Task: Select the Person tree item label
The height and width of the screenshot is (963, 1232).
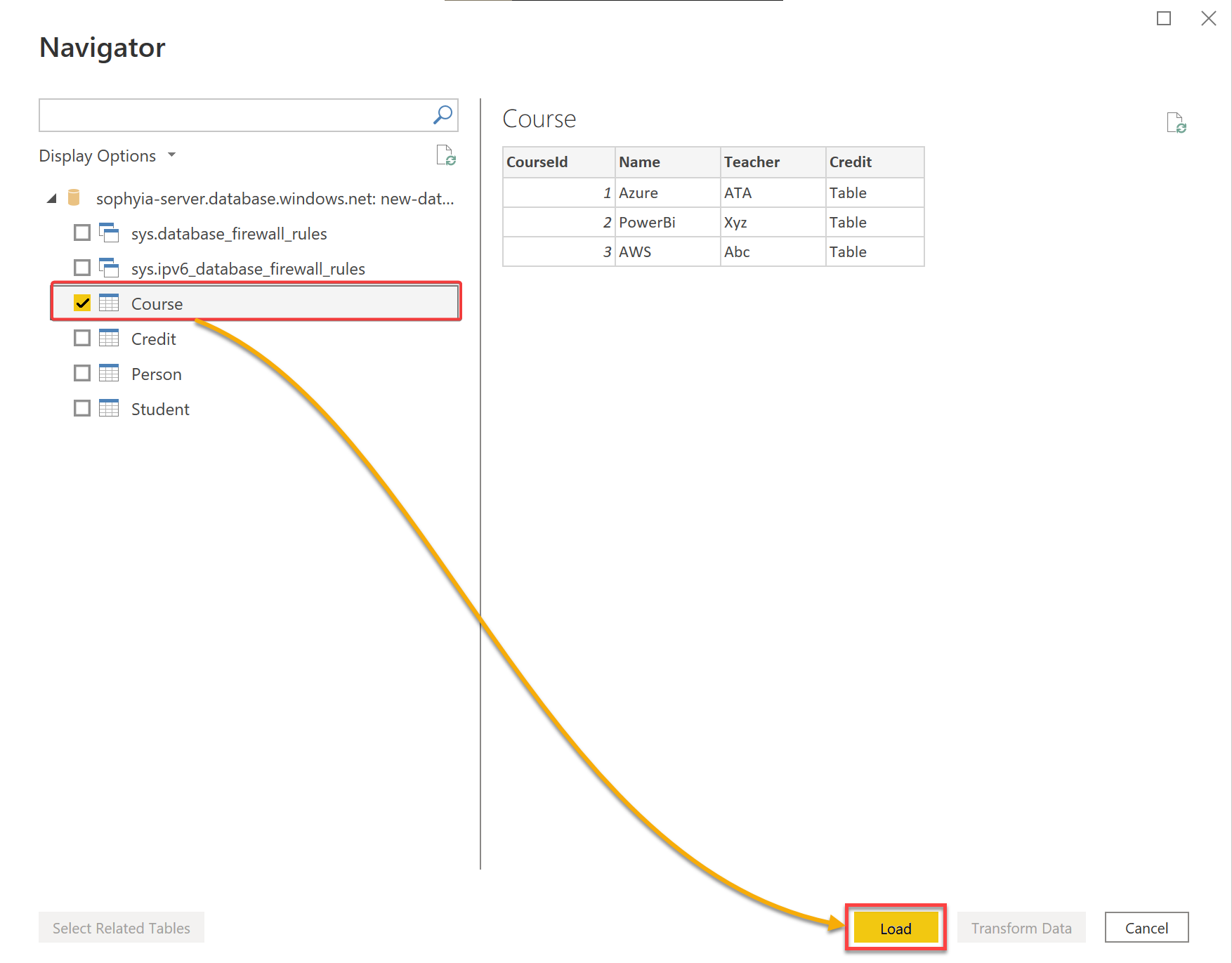Action: 157,374
